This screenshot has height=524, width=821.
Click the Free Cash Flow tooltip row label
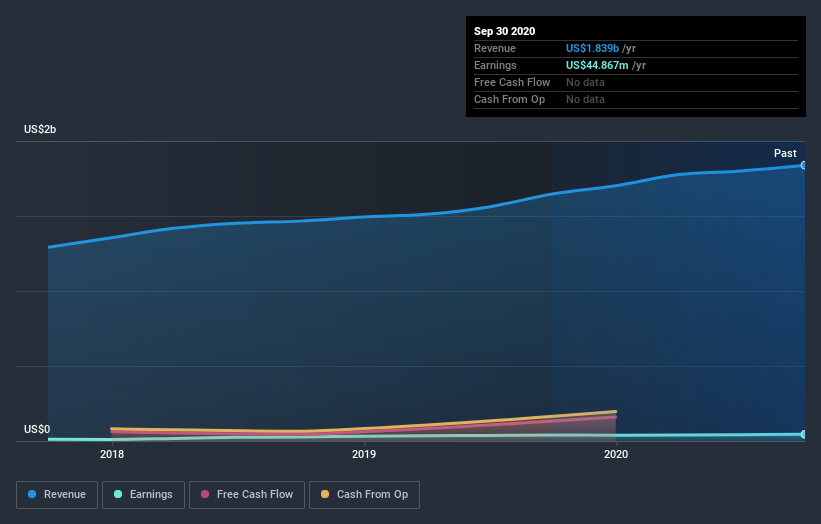point(512,82)
